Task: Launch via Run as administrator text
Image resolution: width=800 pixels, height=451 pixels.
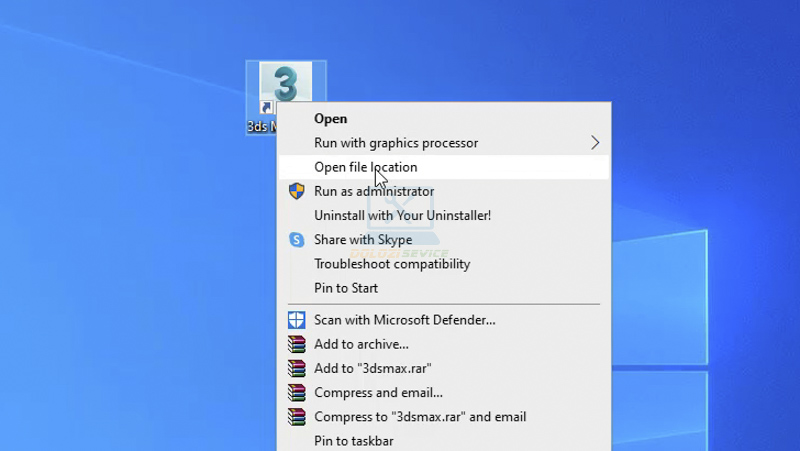Action: [374, 191]
